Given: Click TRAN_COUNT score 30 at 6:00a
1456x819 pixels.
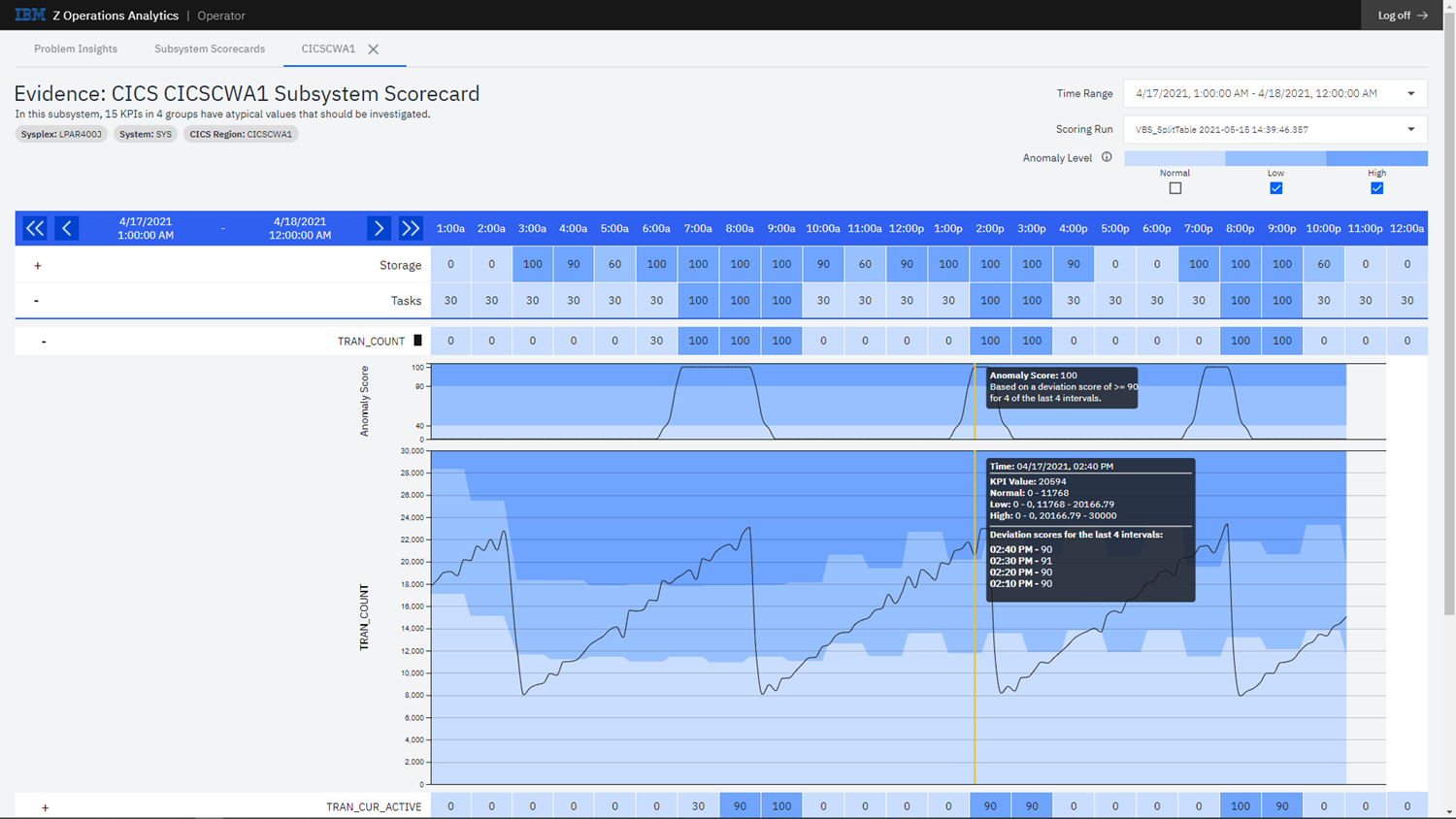Looking at the screenshot, I should tap(656, 341).
